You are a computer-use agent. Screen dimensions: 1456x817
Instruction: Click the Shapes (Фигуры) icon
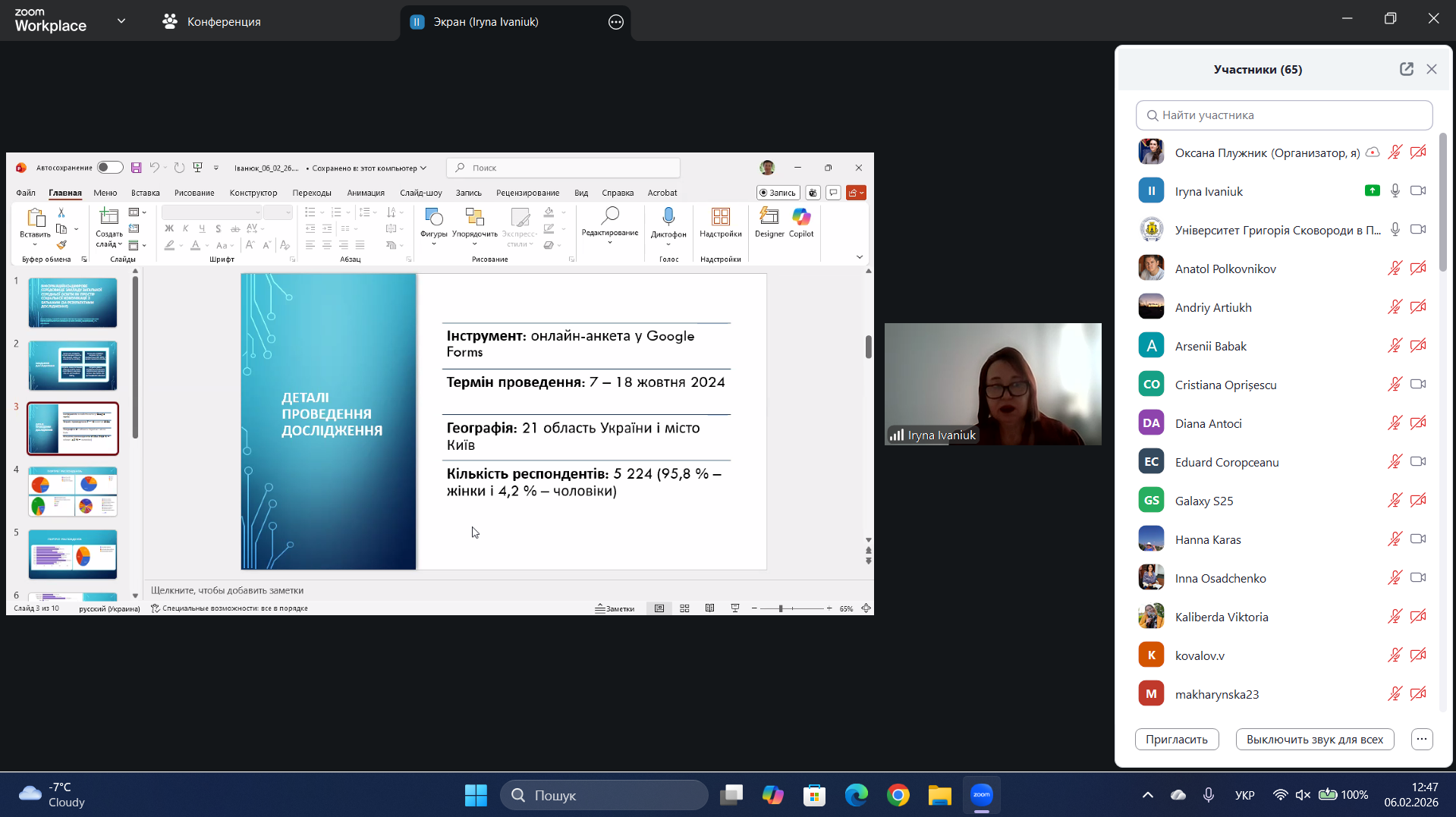[433, 218]
